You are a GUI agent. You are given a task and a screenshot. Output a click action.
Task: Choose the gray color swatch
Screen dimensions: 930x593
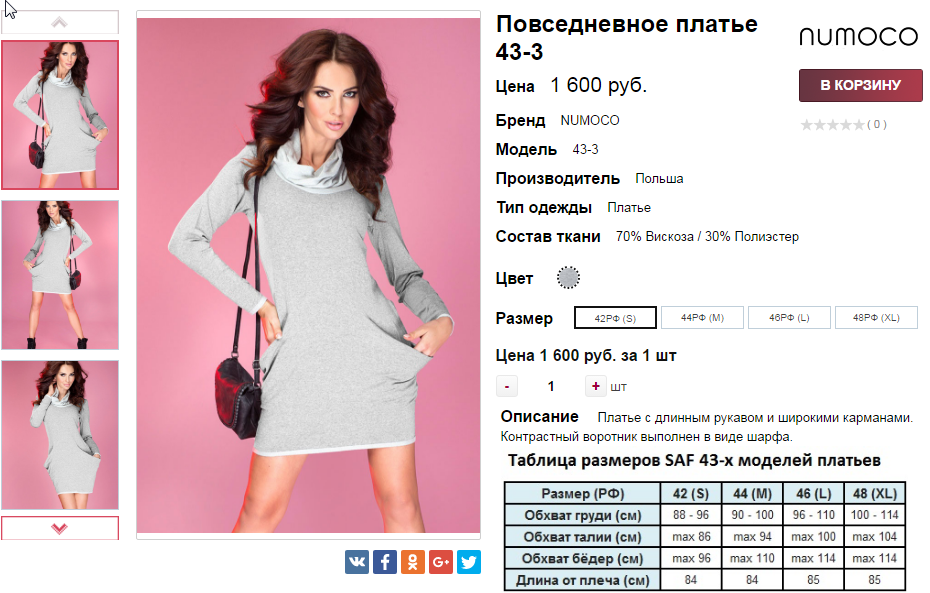click(x=568, y=278)
